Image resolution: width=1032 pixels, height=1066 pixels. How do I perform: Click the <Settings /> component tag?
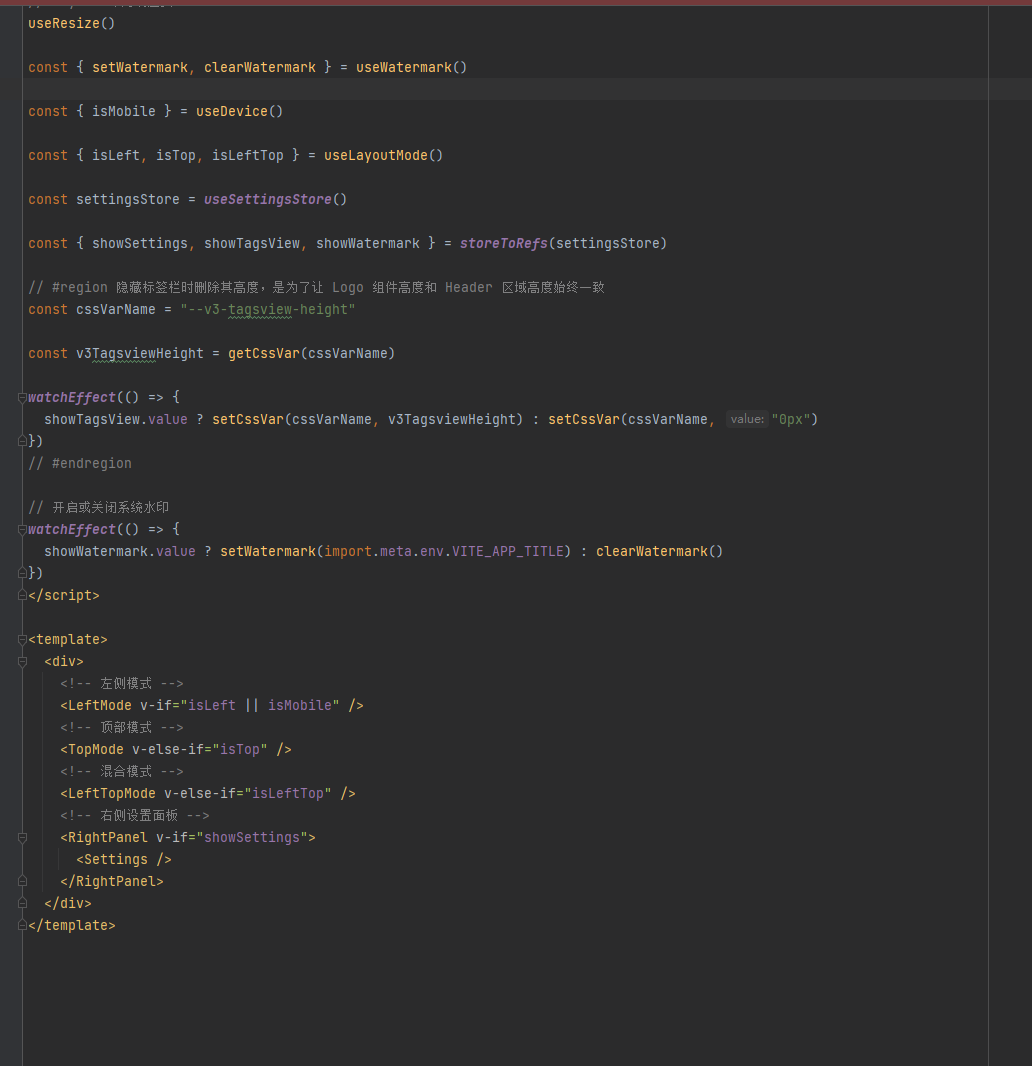click(x=124, y=859)
